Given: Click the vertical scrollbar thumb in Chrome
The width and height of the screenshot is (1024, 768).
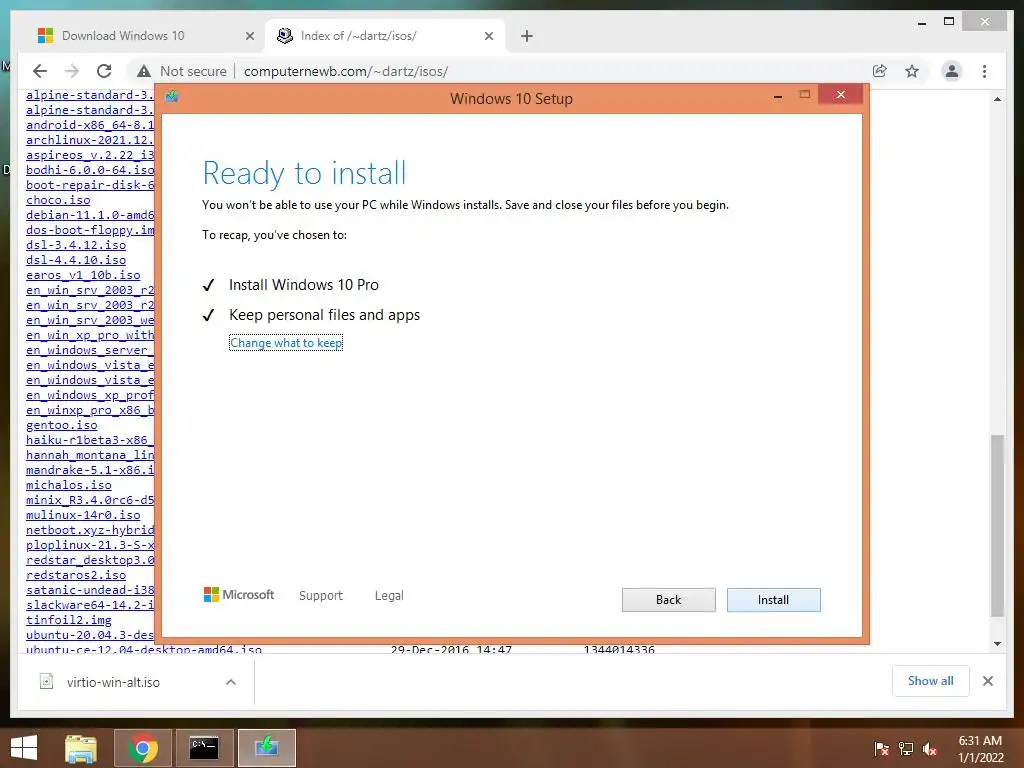Looking at the screenshot, I should coord(997,526).
